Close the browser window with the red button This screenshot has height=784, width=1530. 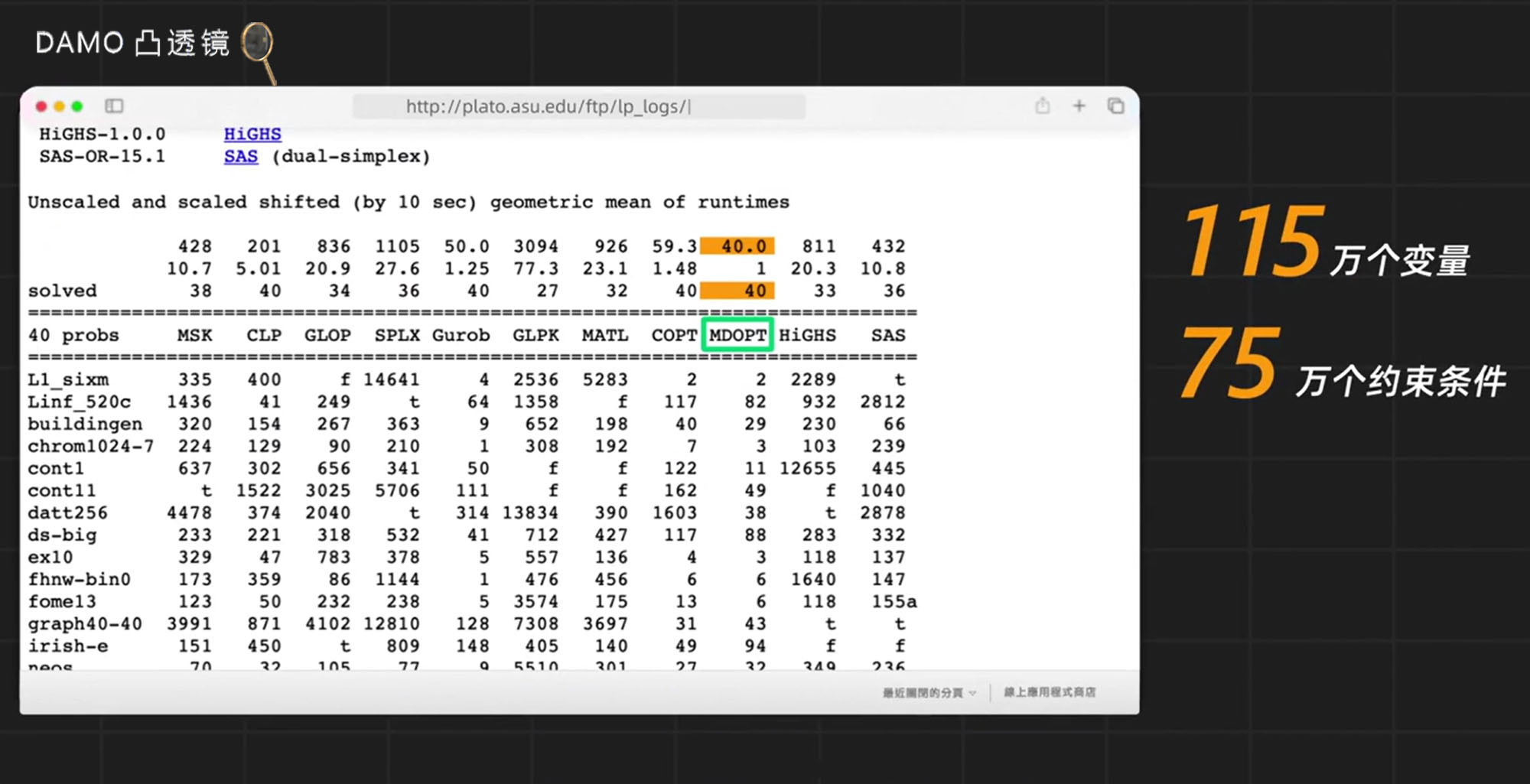pos(41,106)
